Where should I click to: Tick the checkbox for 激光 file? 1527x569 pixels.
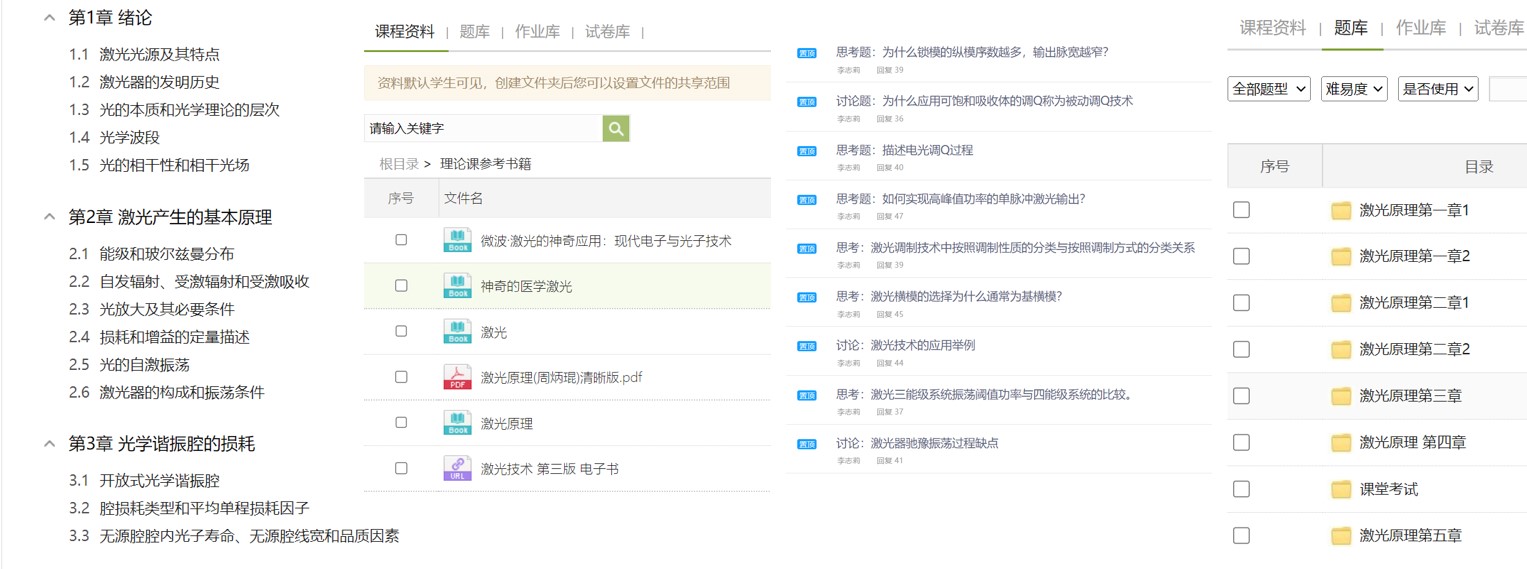coord(401,331)
